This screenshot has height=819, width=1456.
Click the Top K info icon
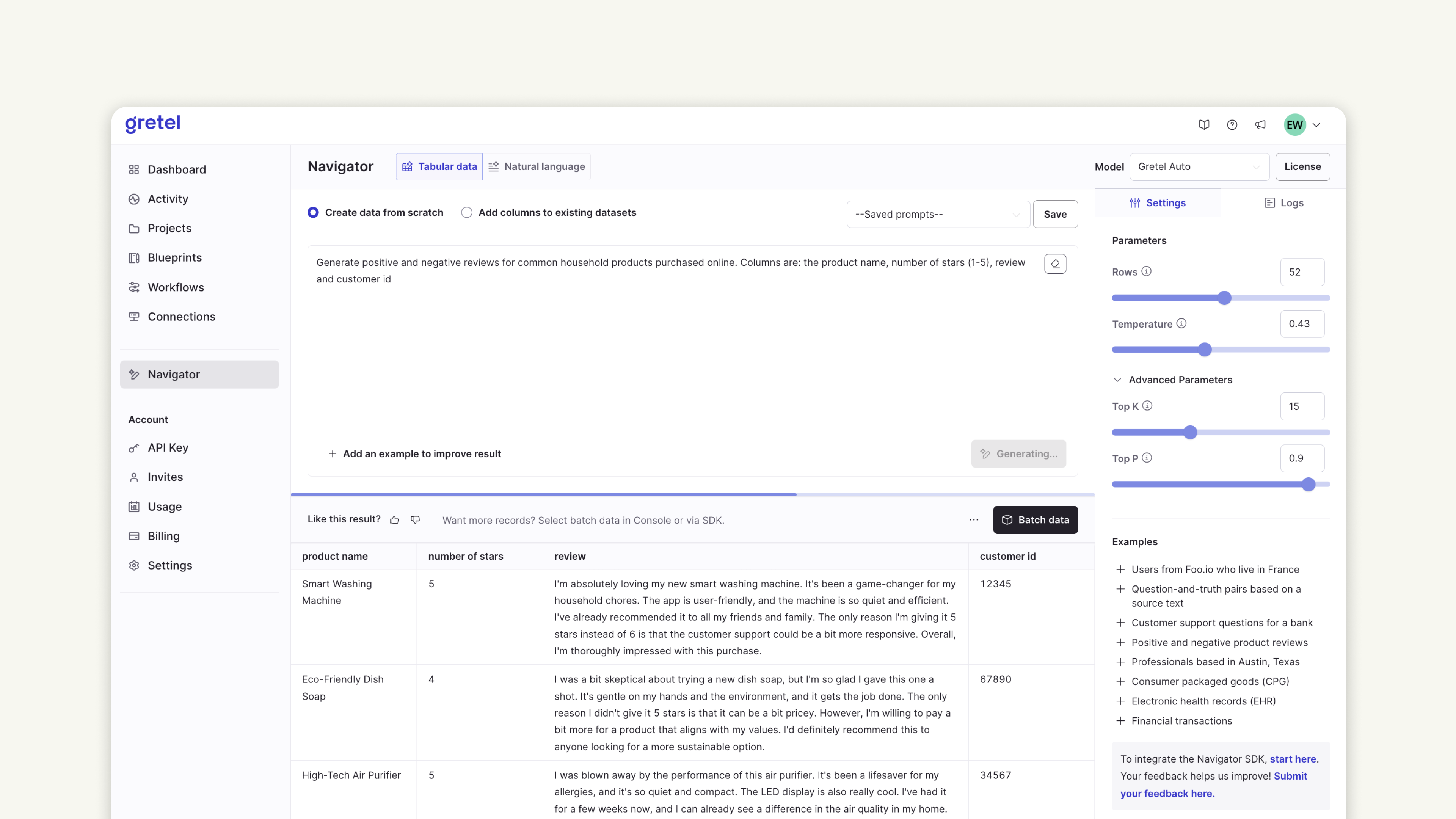1147,406
